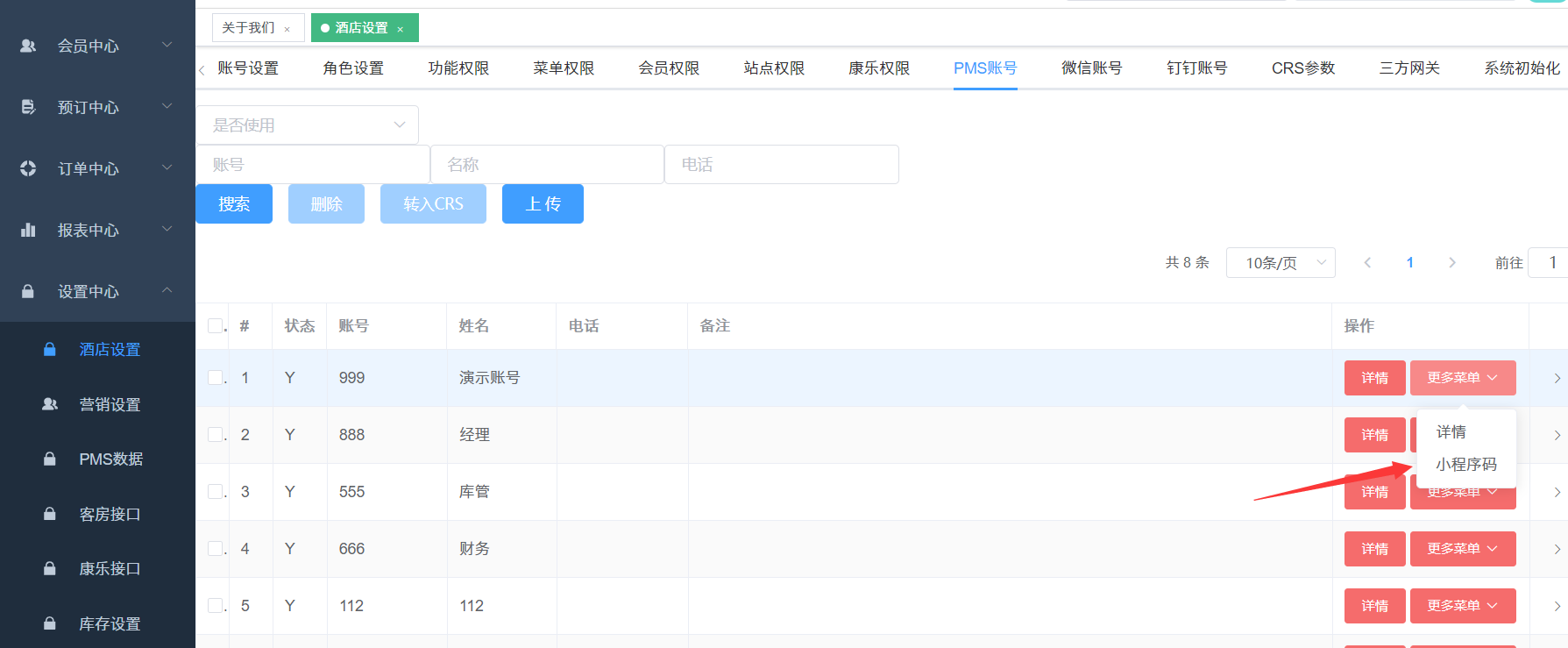Viewport: 1568px width, 648px height.
Task: Select the checkbox for row 5
Action: [215, 605]
